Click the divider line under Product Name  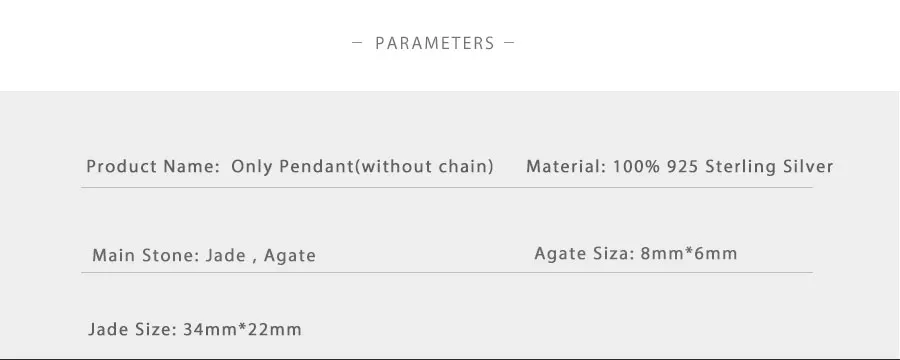pyautogui.click(x=447, y=187)
